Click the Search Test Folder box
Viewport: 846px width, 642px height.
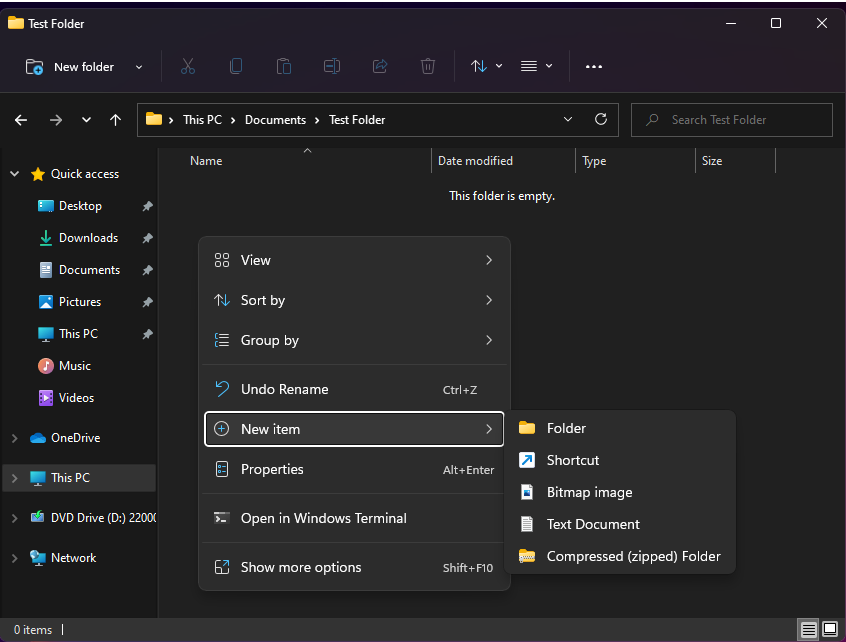[731, 119]
